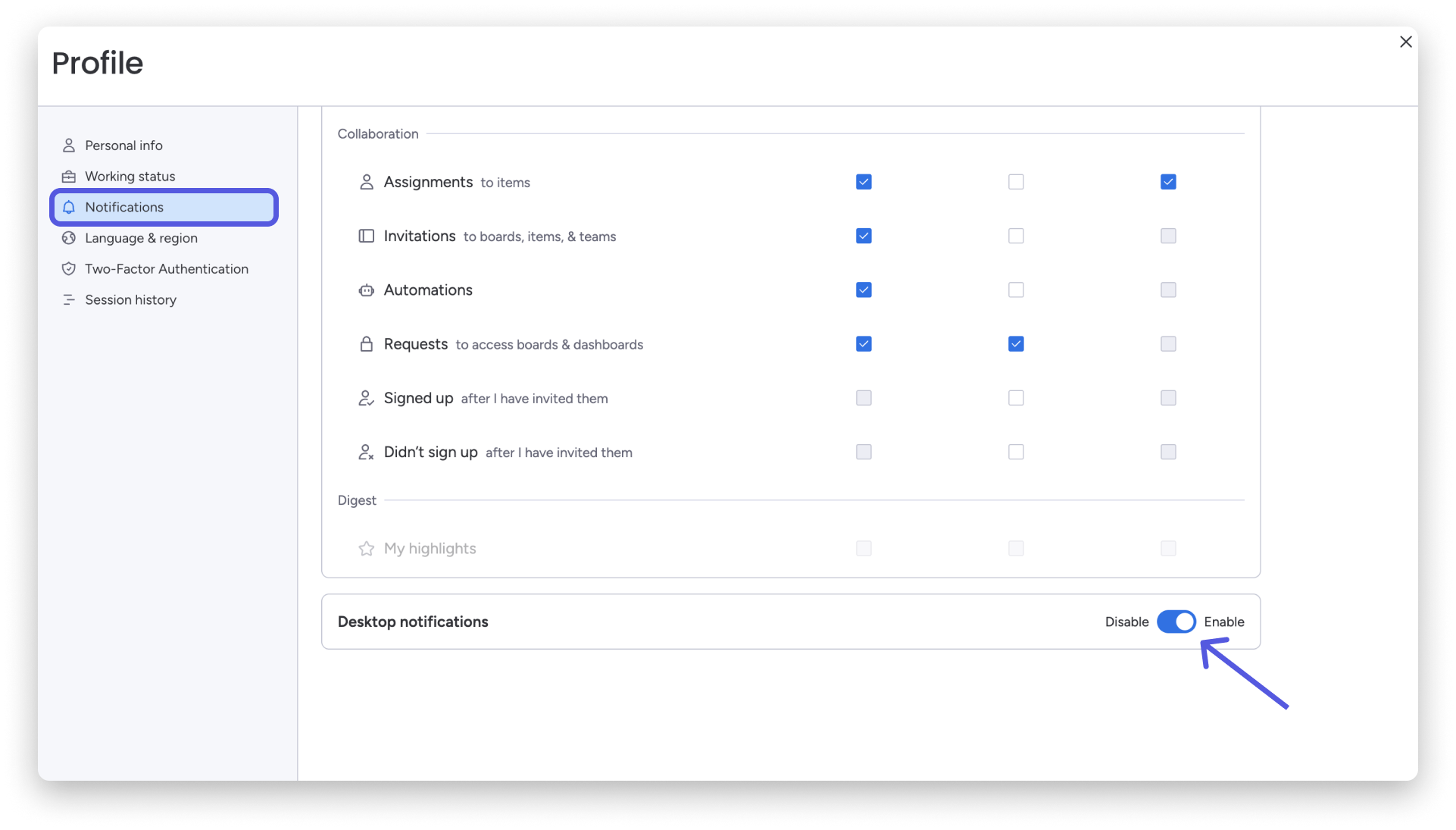Image resolution: width=1456 pixels, height=830 pixels.
Task: Check the first checkbox for Signed up
Action: click(x=864, y=398)
